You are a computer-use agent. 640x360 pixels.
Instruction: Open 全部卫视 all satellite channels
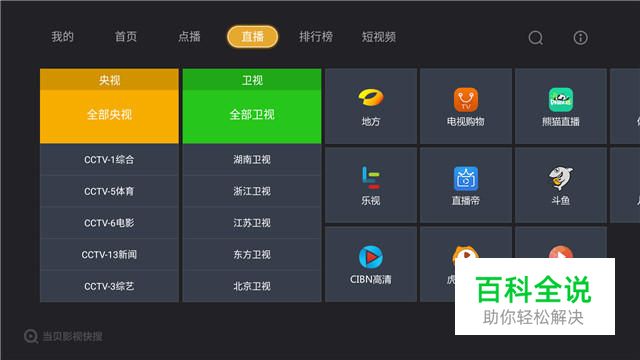(252, 116)
